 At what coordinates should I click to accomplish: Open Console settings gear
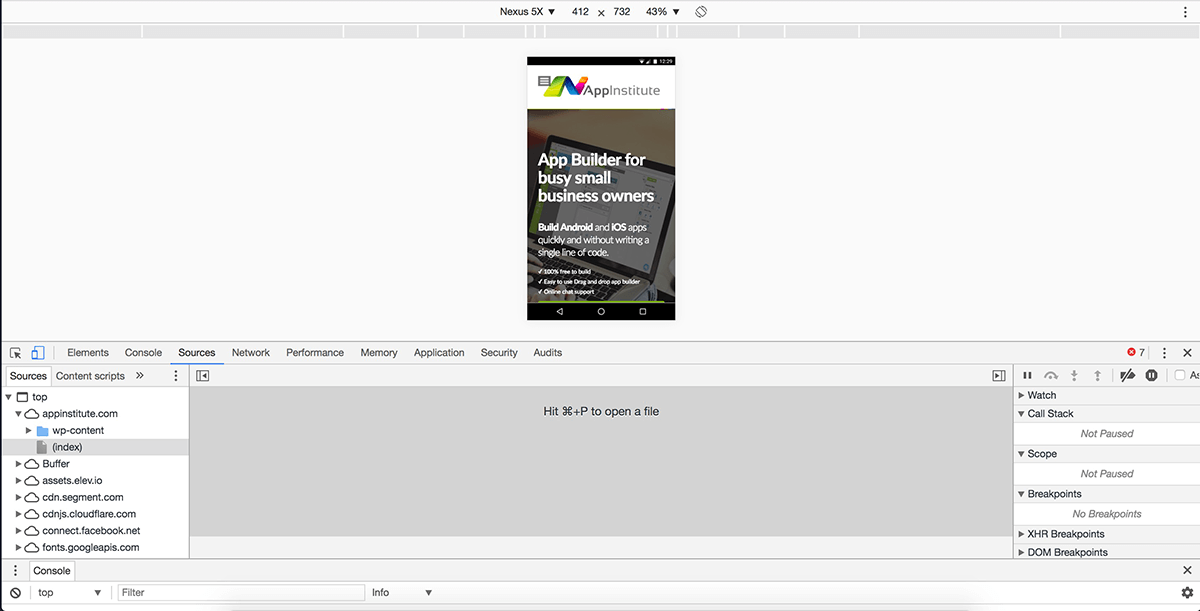1187,593
